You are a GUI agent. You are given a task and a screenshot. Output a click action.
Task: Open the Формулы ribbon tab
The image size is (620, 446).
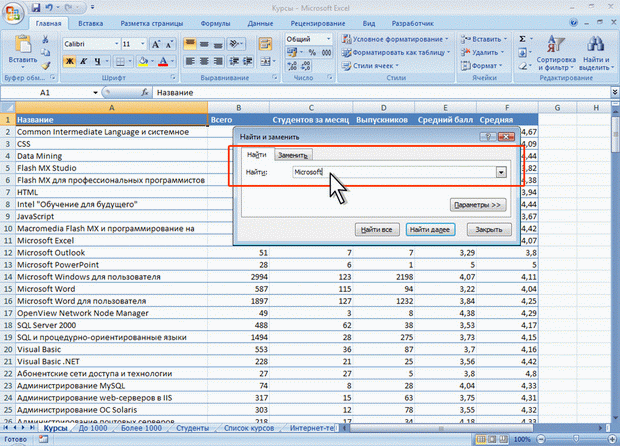pos(215,23)
